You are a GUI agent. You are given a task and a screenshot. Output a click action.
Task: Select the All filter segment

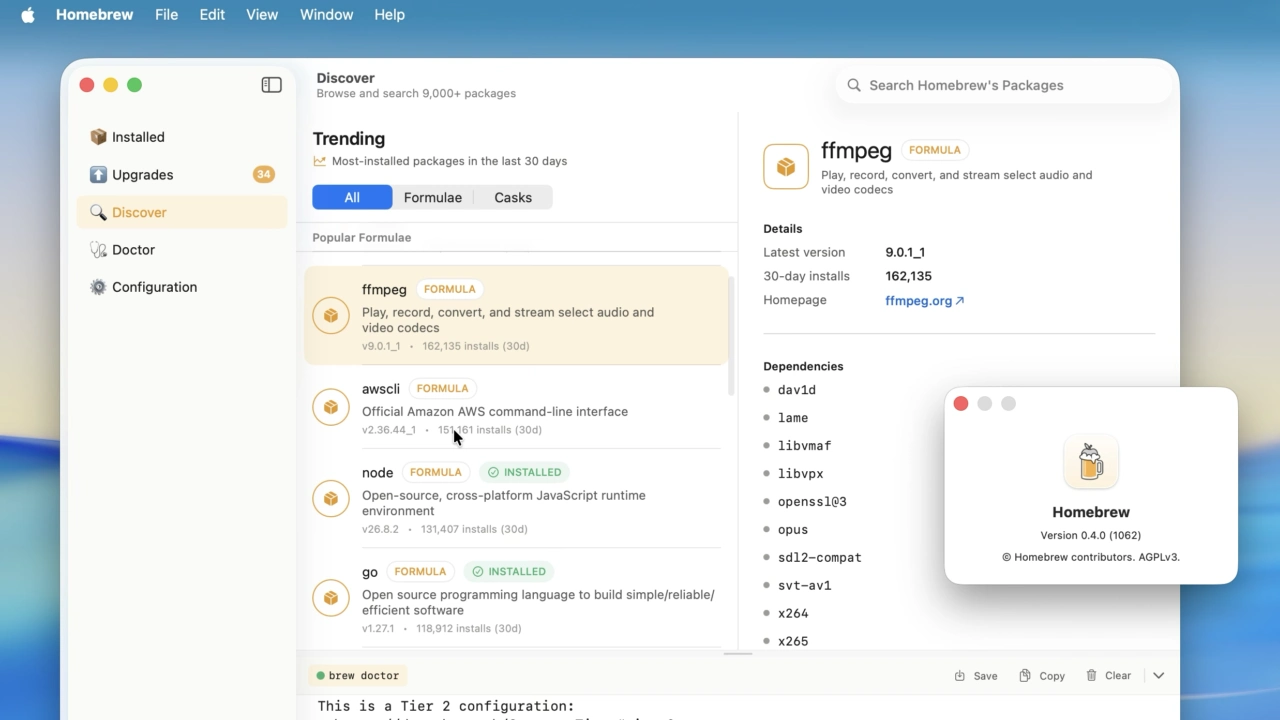point(352,198)
